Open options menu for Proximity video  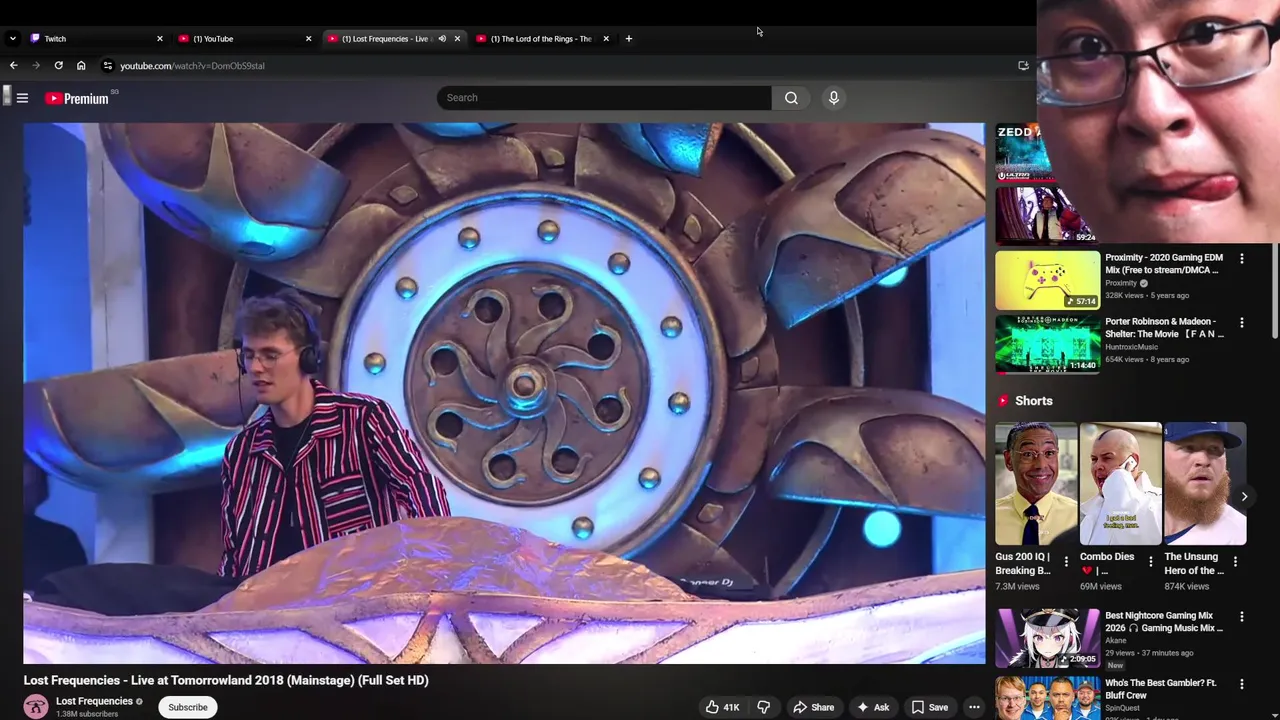pyautogui.click(x=1242, y=259)
